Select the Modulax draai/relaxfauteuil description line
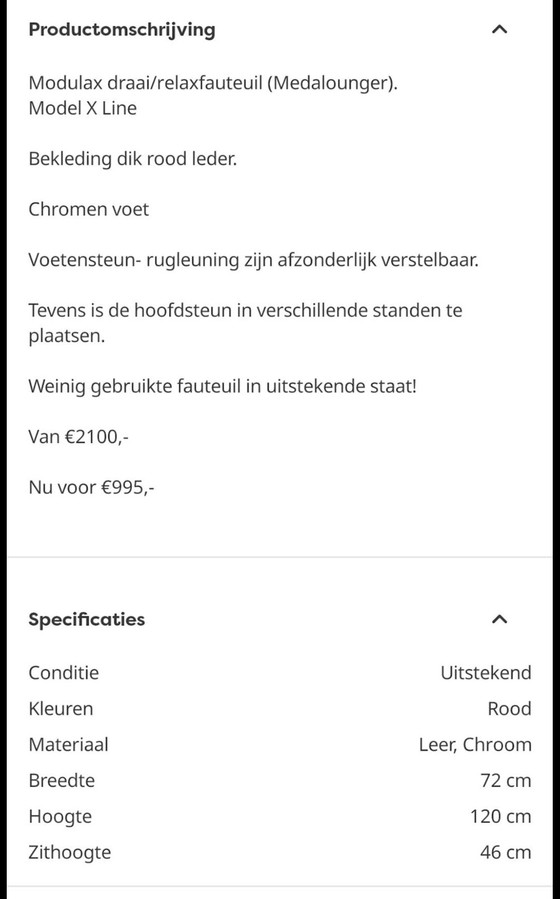The height and width of the screenshot is (899, 560). (x=213, y=83)
